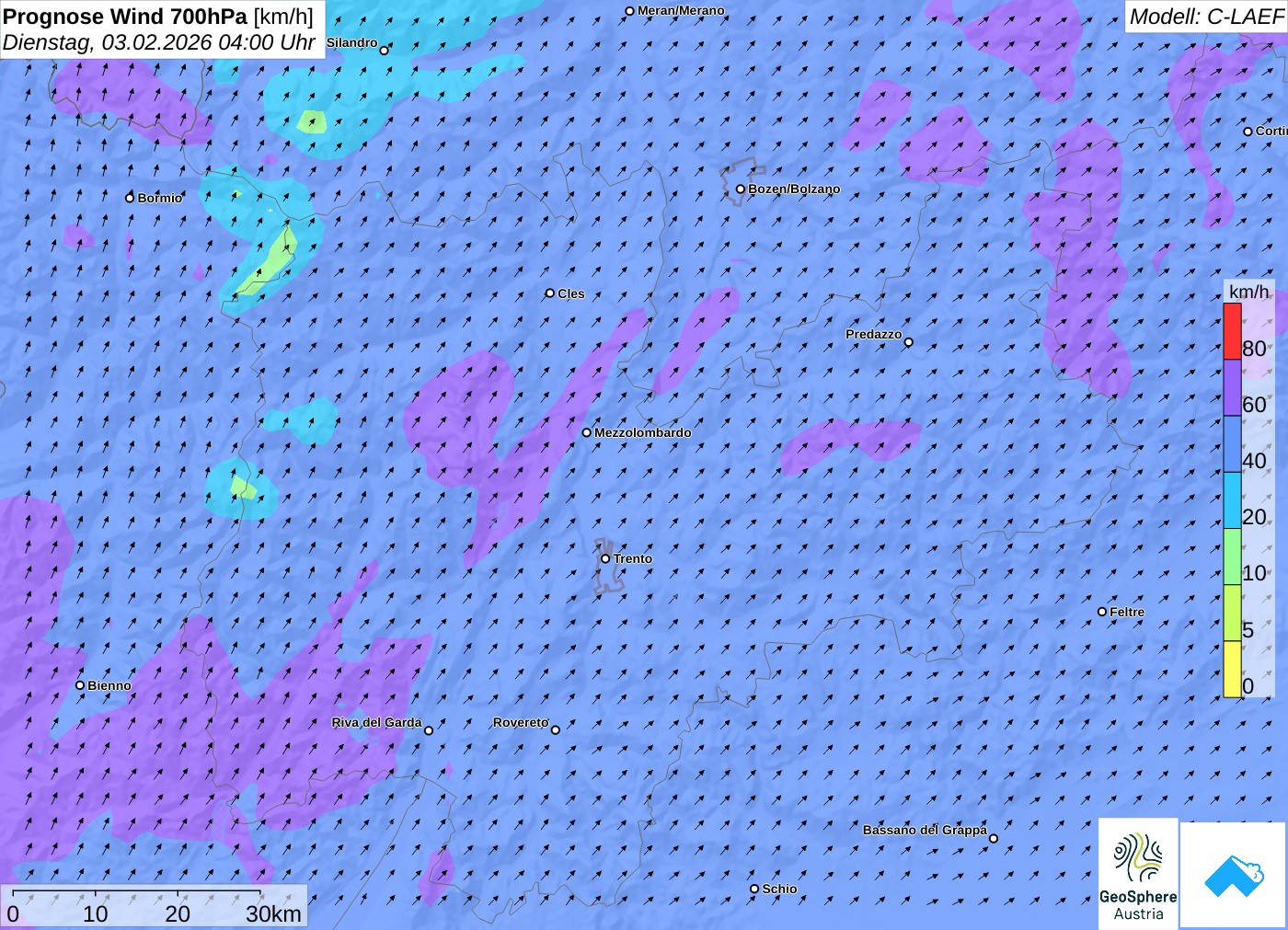Click the yellow-green 5 km/h legend swatch
Screen dimensions: 1288x930
coord(1232,614)
